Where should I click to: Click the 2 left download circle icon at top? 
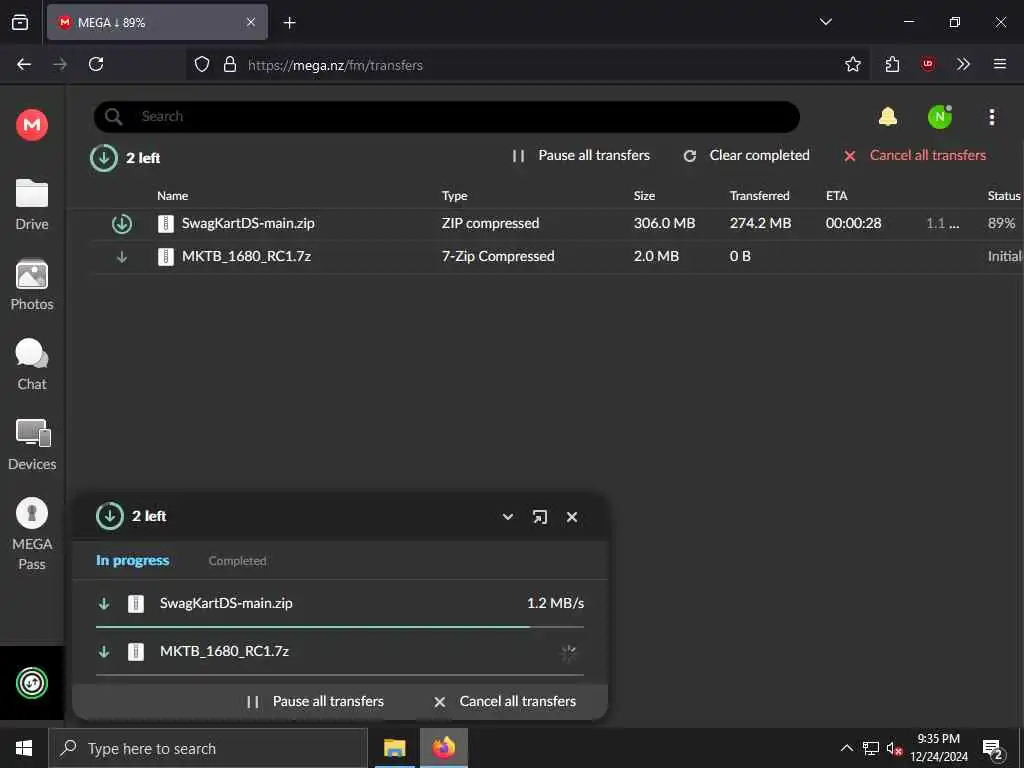(103, 157)
